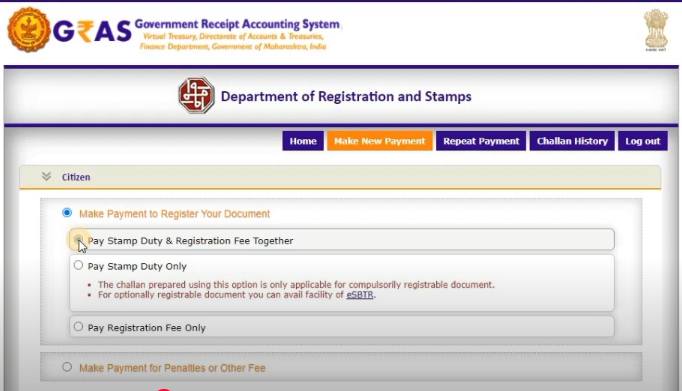Click the Ashoka emblem of India
Screen dimensions: 682x391
[x=656, y=30]
